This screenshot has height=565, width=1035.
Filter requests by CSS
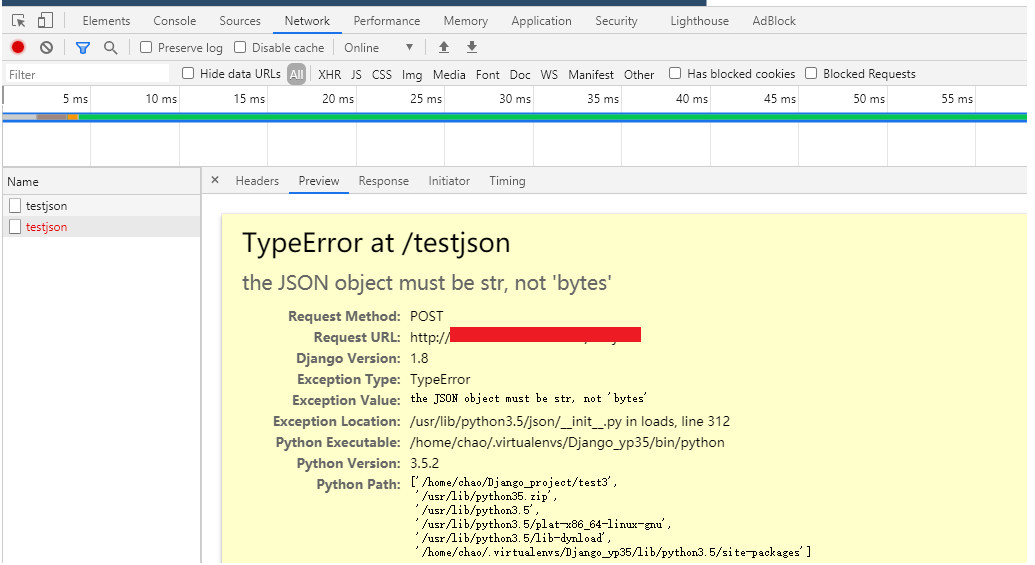pos(382,75)
